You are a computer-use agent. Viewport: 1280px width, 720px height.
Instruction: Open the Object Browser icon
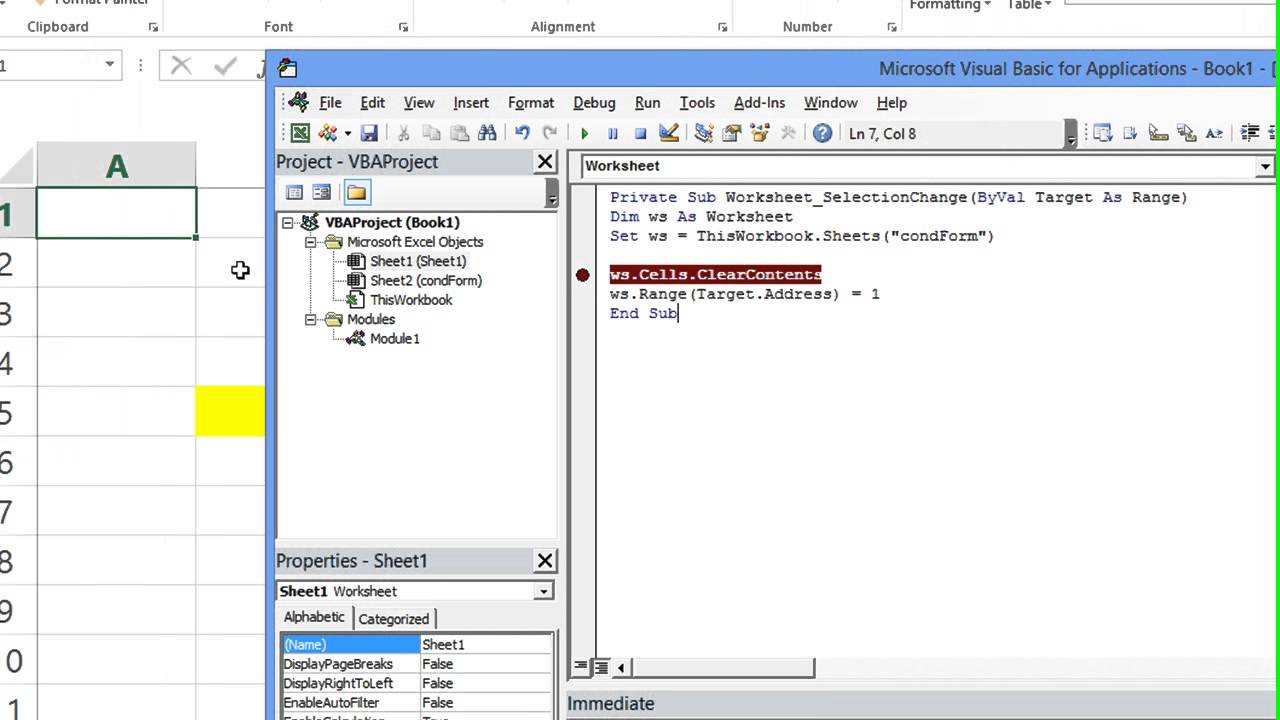(760, 133)
